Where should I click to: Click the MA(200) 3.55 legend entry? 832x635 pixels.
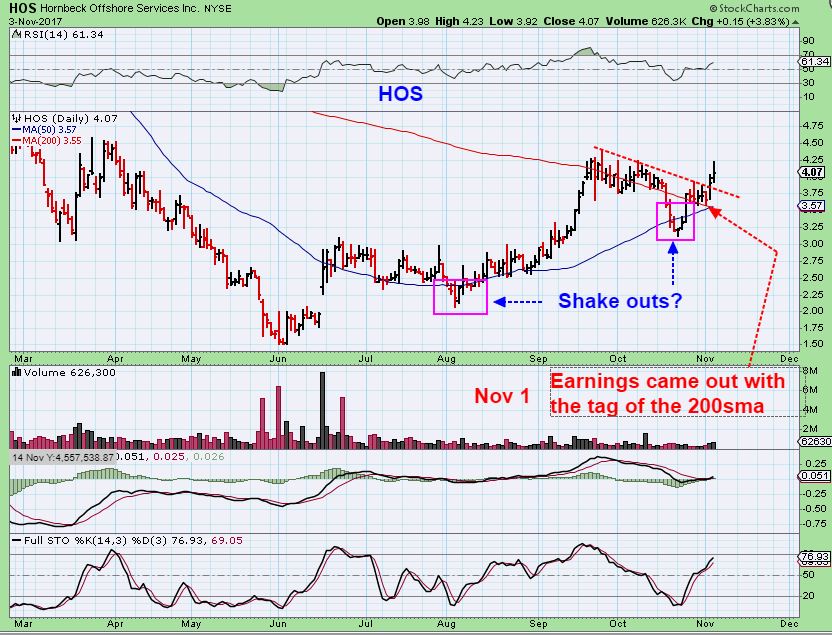(52, 141)
